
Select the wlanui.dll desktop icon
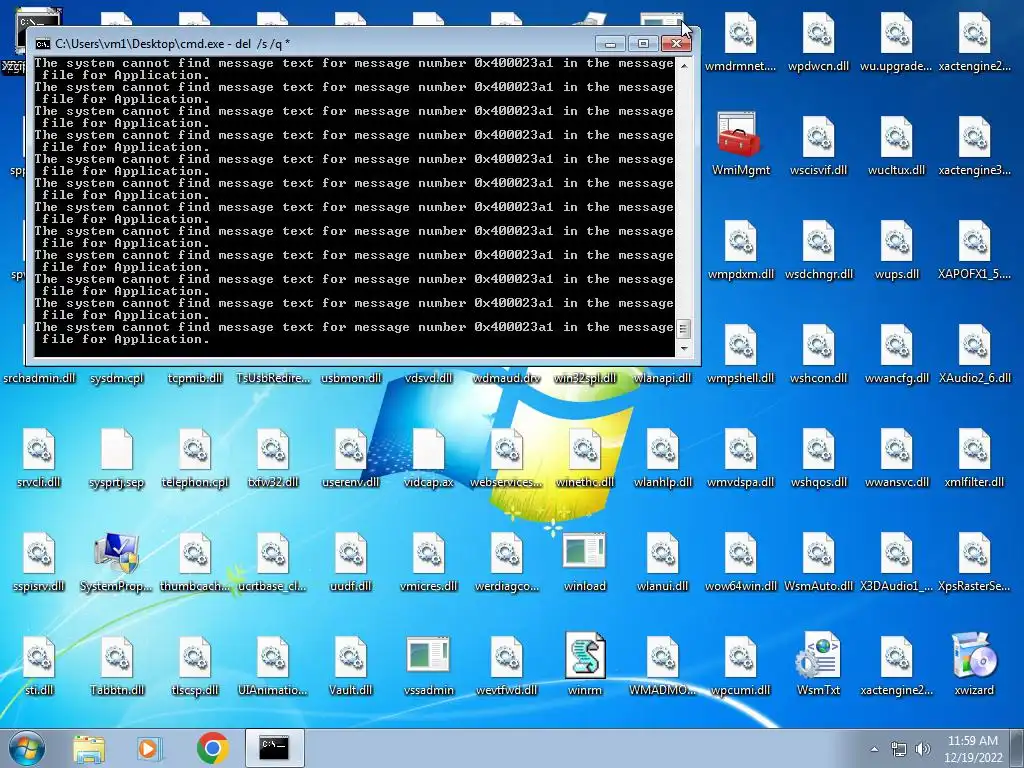point(662,552)
